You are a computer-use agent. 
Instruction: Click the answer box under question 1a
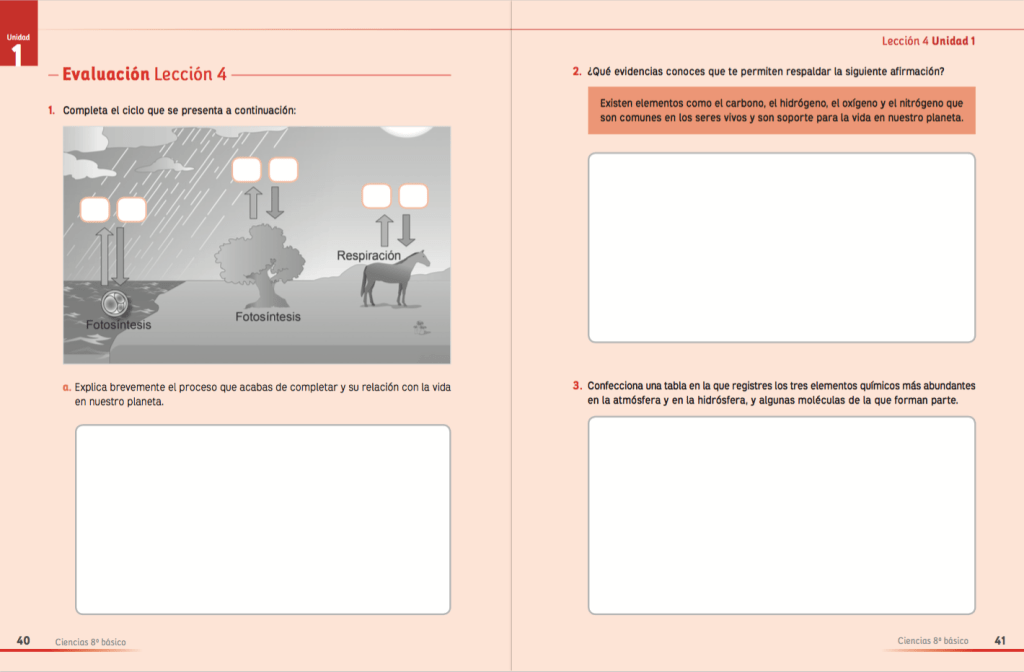pos(262,519)
